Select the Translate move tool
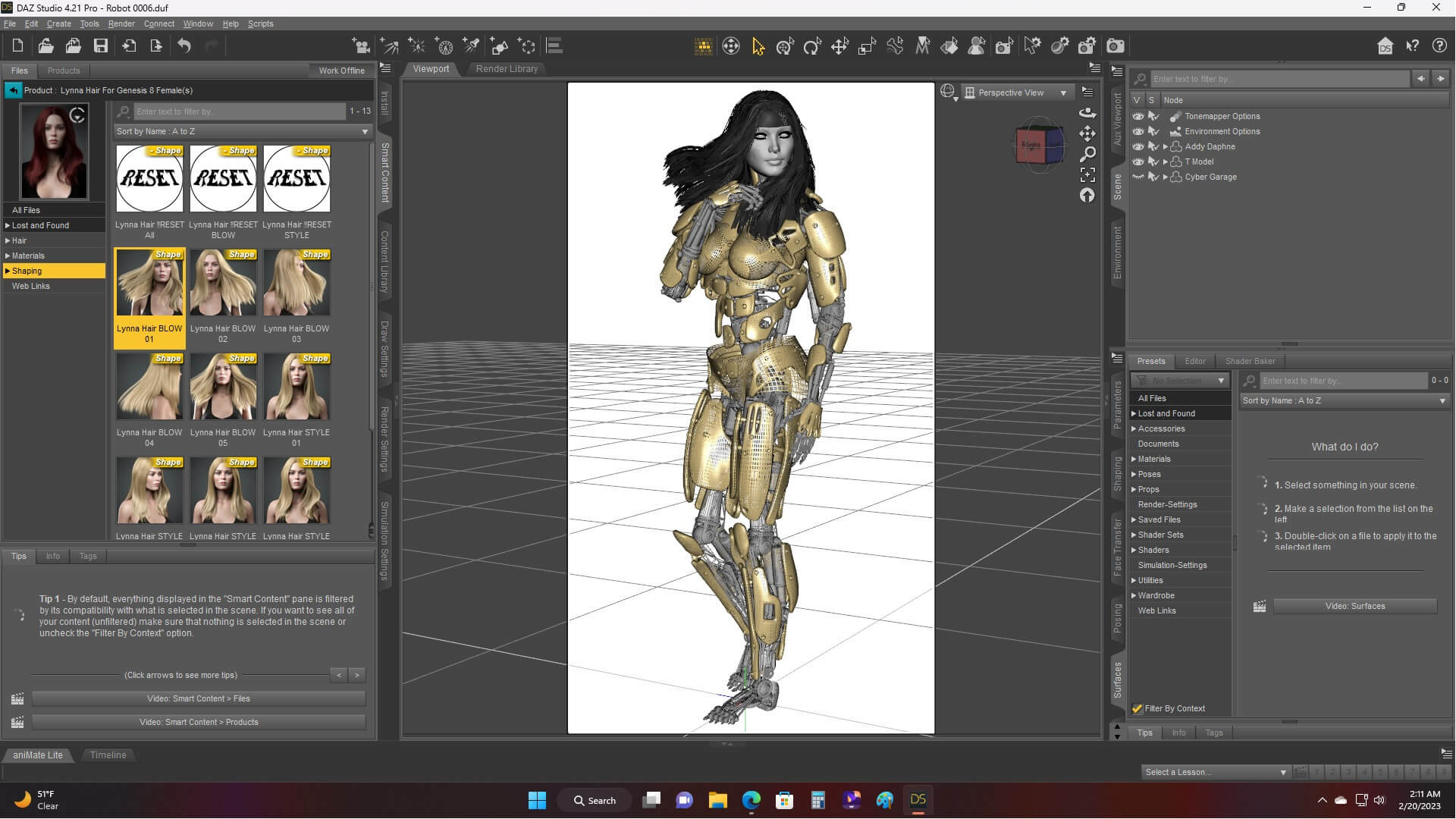 [839, 47]
